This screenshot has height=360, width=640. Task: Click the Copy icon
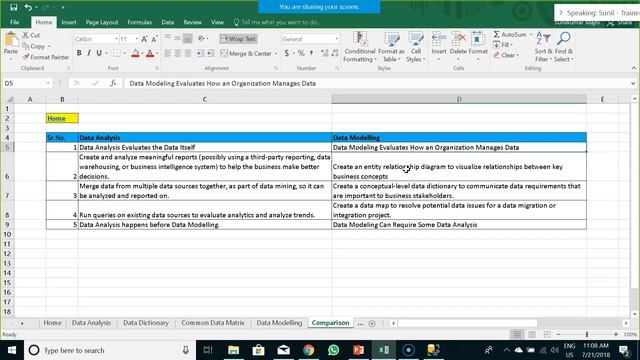26,46
